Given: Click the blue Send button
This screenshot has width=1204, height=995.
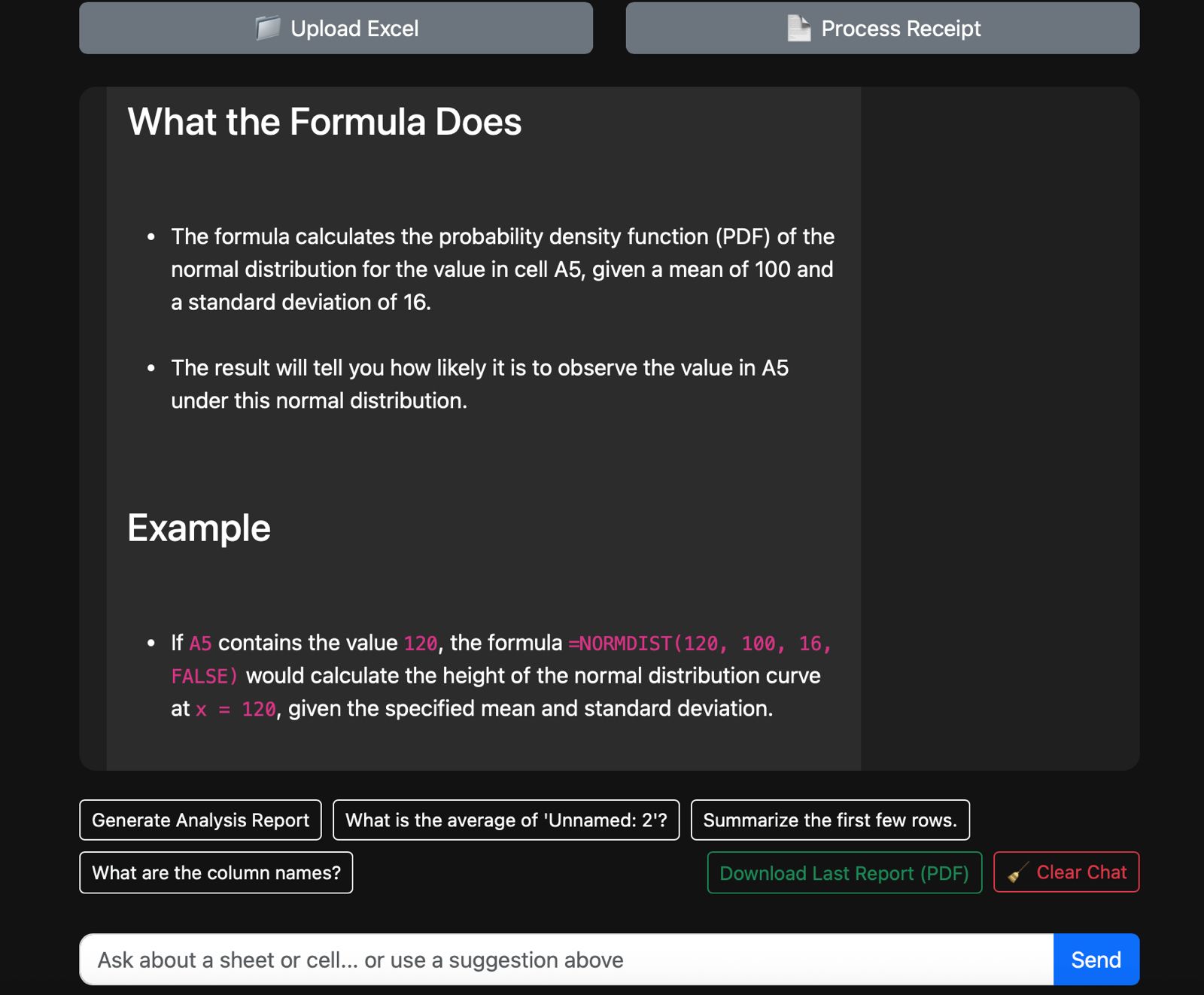Looking at the screenshot, I should (1096, 960).
